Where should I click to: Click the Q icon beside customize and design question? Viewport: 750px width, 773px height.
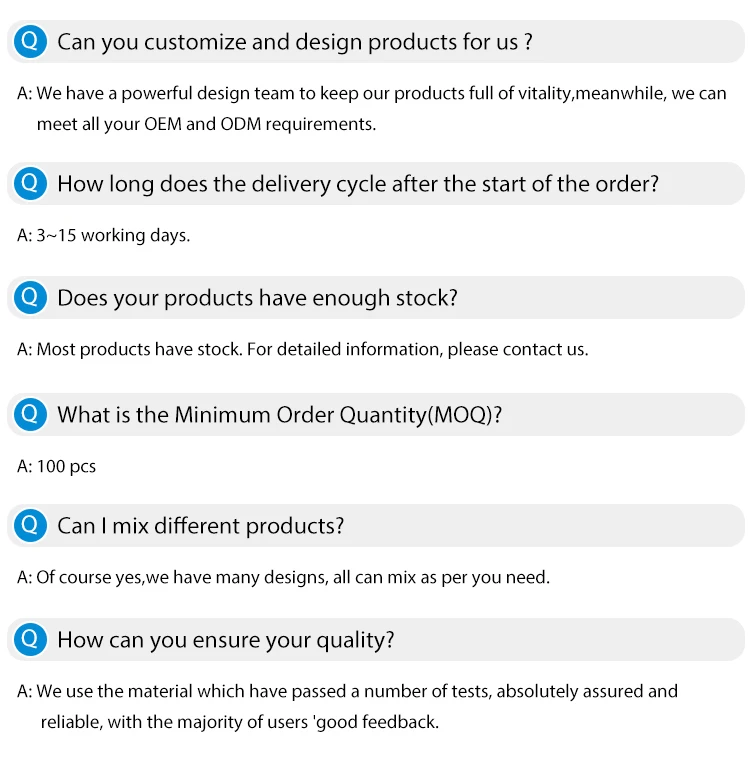click(x=30, y=41)
